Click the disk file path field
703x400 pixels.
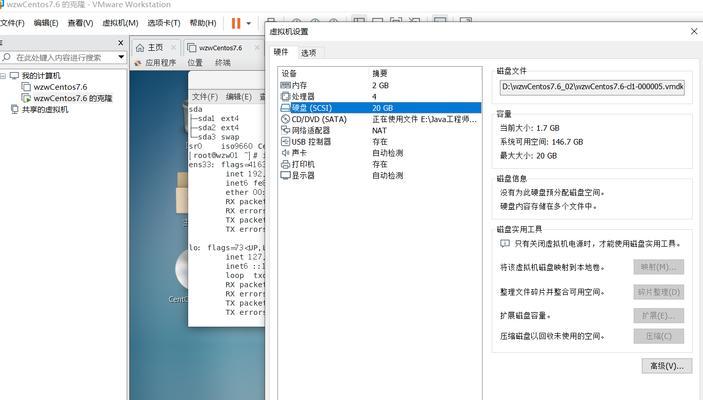coord(592,87)
